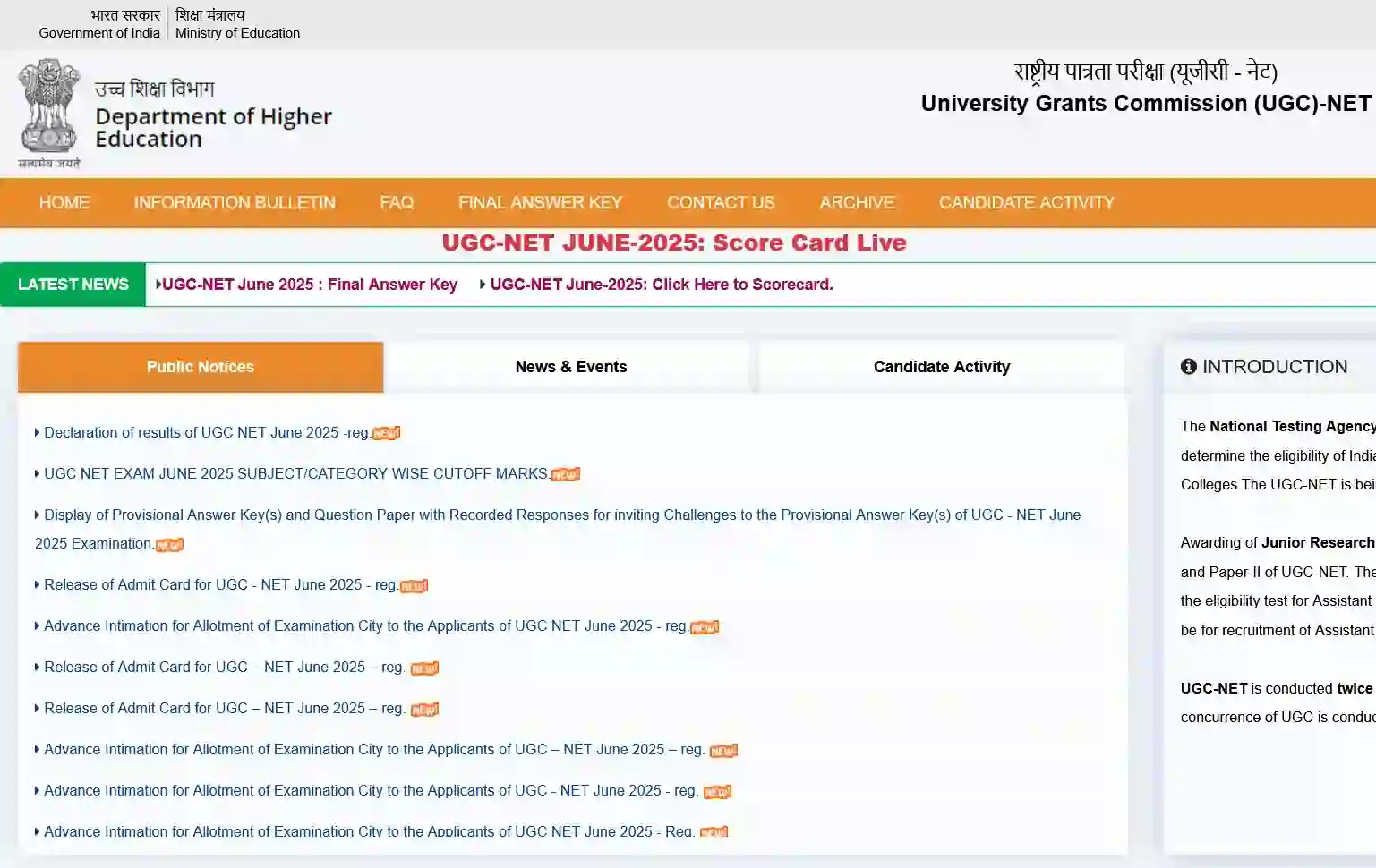The height and width of the screenshot is (868, 1376).
Task: Click the Government of India emblem logo
Action: click(x=49, y=113)
